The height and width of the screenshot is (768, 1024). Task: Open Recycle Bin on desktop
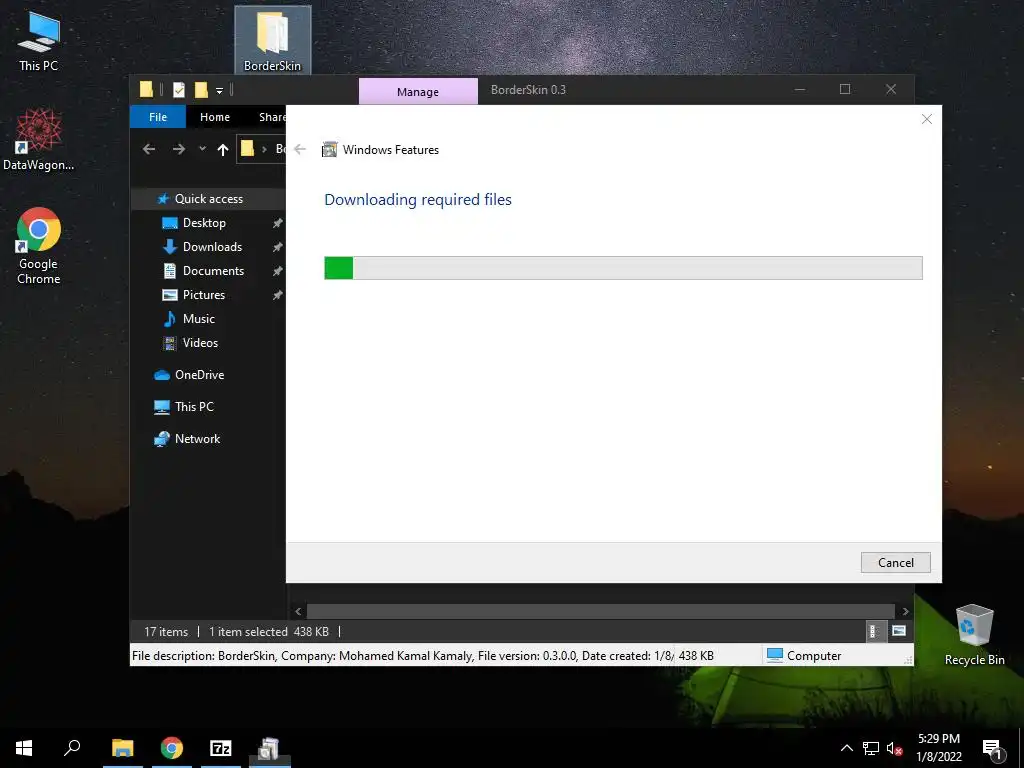point(974,635)
